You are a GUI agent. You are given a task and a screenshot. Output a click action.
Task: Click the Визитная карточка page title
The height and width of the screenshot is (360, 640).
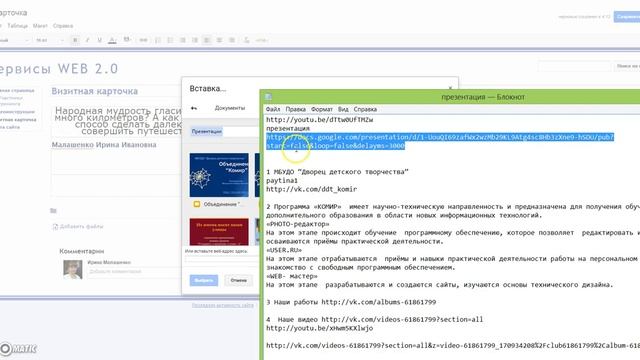tap(94, 91)
